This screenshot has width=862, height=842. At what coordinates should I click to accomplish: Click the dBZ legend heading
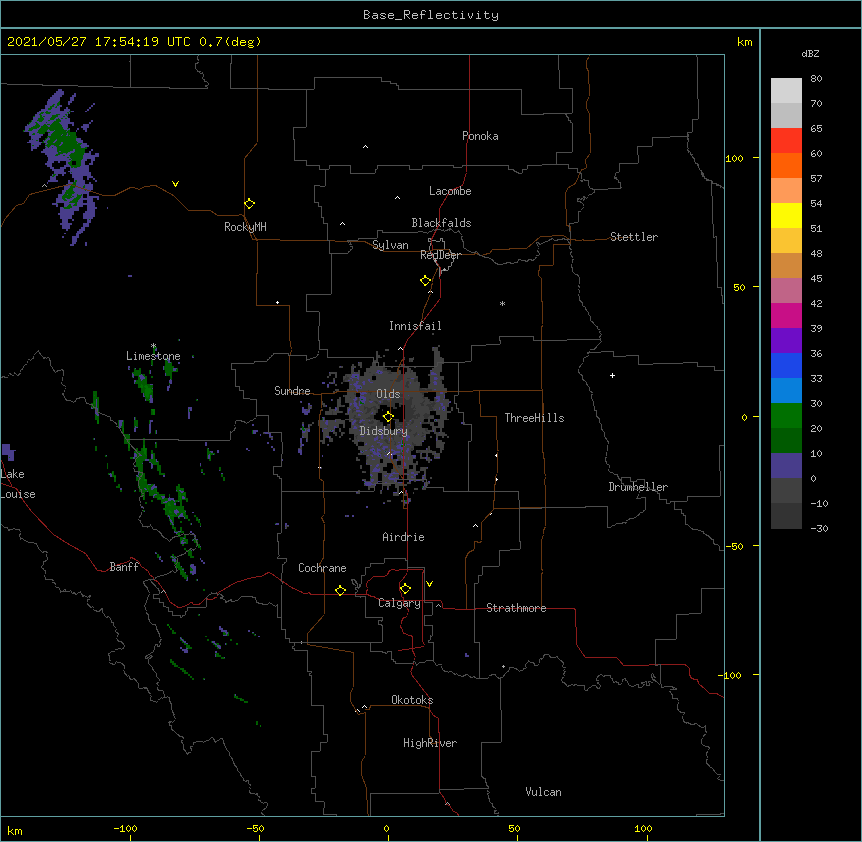pyautogui.click(x=810, y=54)
